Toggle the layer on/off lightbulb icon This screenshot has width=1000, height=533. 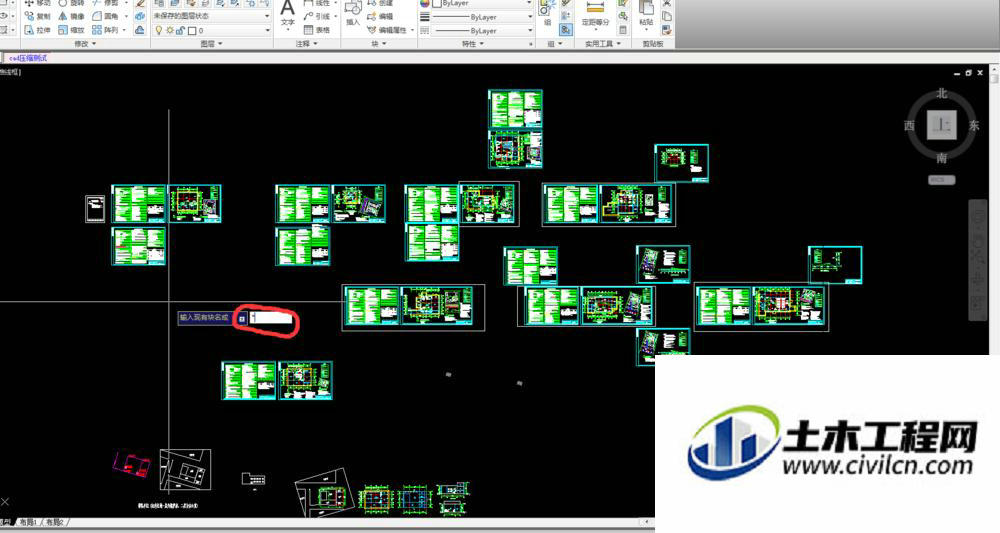click(159, 30)
